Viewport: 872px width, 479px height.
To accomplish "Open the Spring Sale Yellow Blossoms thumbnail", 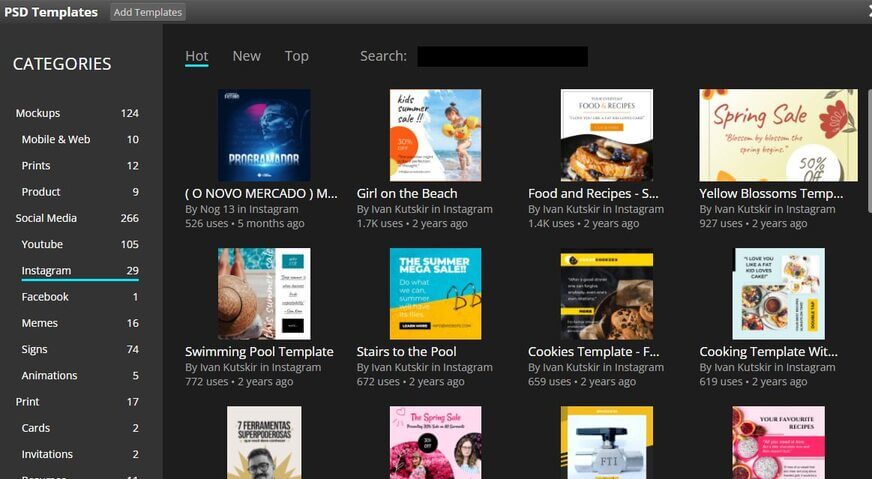I will pos(779,135).
